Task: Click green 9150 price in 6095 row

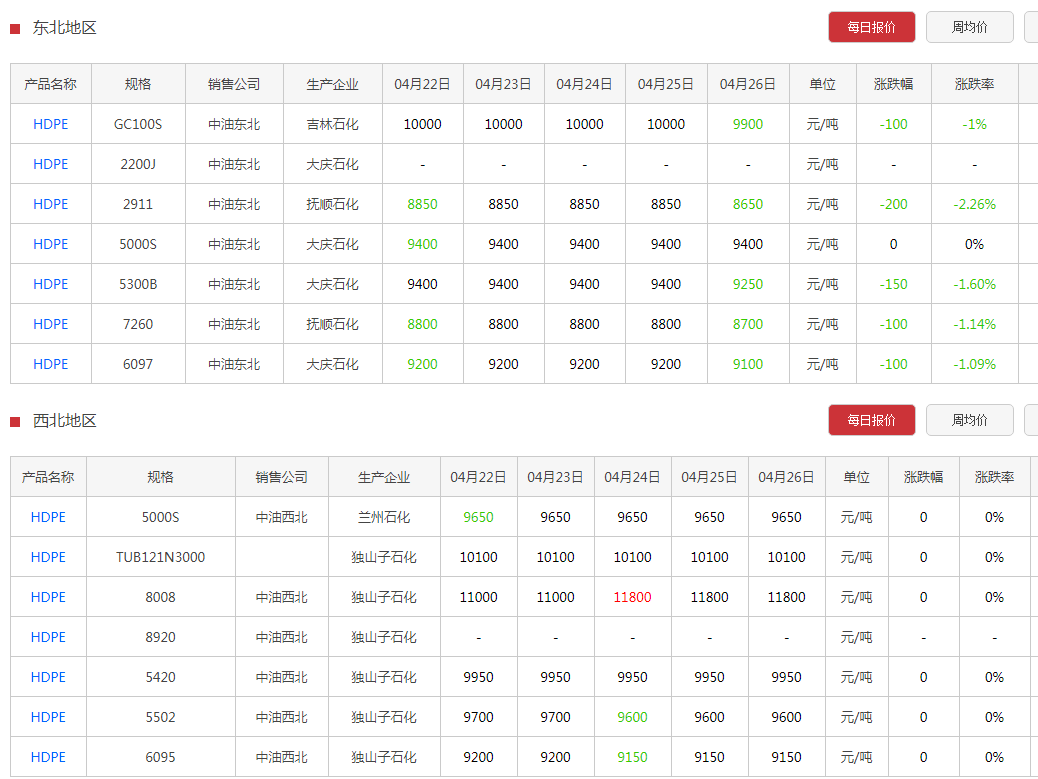Action: click(x=632, y=757)
